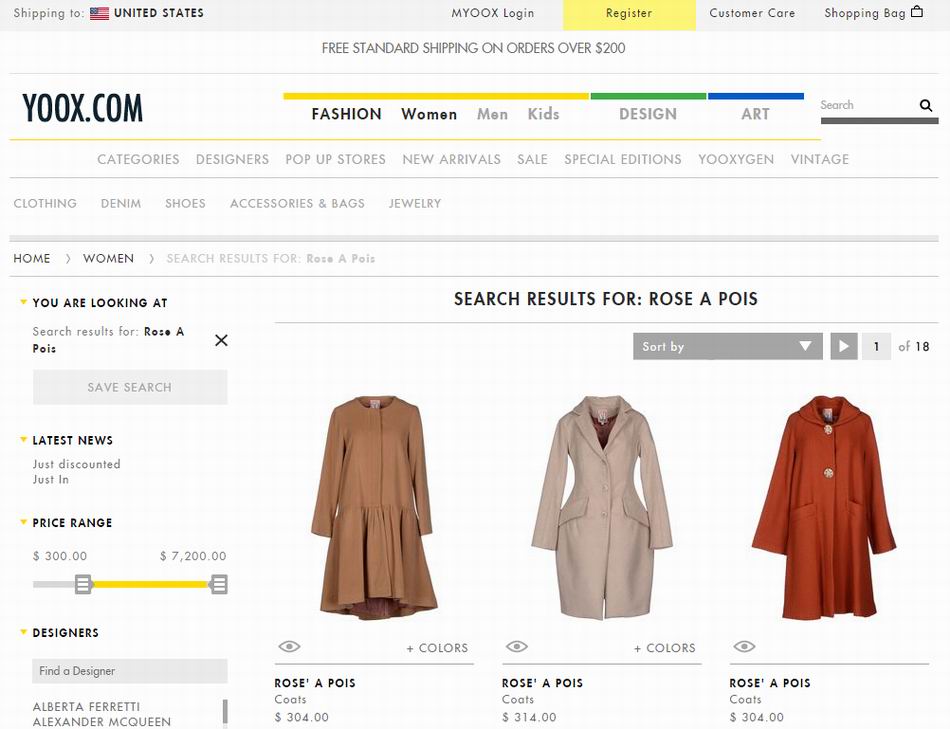Image resolution: width=950 pixels, height=729 pixels.
Task: Click the Just discounted link
Action: [x=76, y=464]
